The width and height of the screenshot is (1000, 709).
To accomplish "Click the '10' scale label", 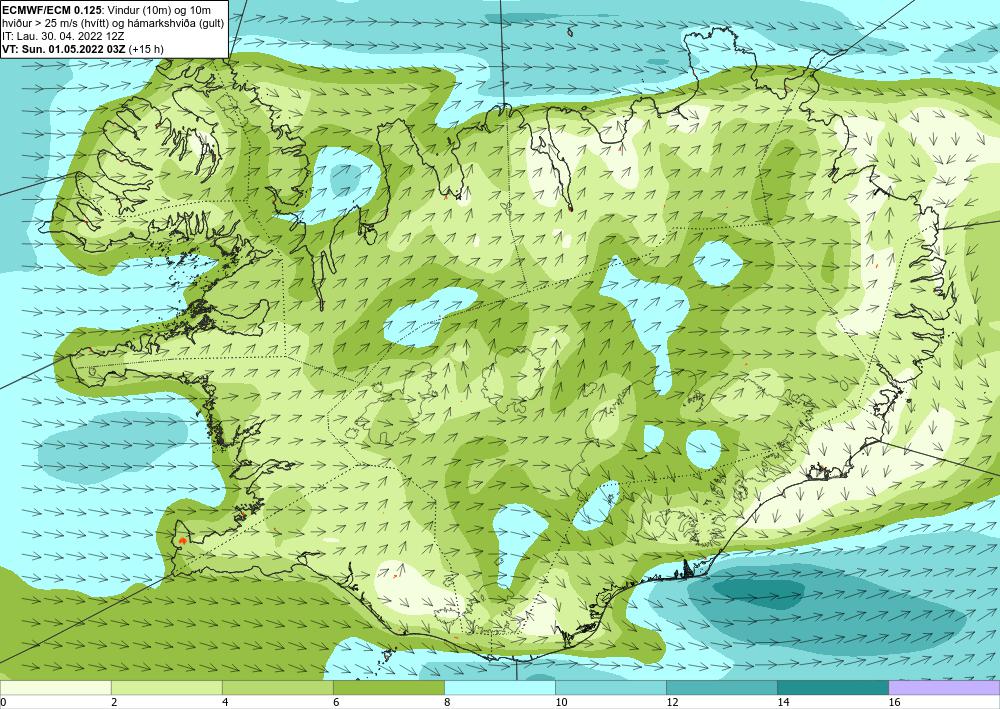I will [x=561, y=702].
